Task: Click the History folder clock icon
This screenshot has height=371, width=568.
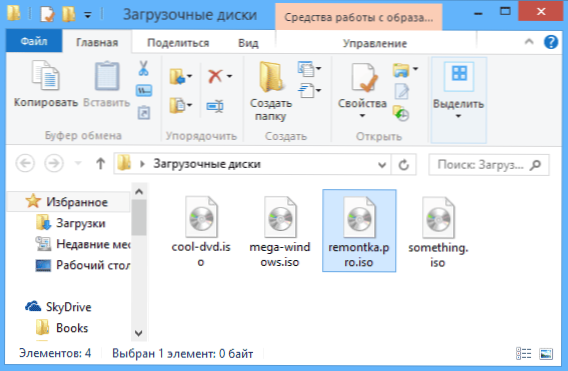Action: coord(401,113)
